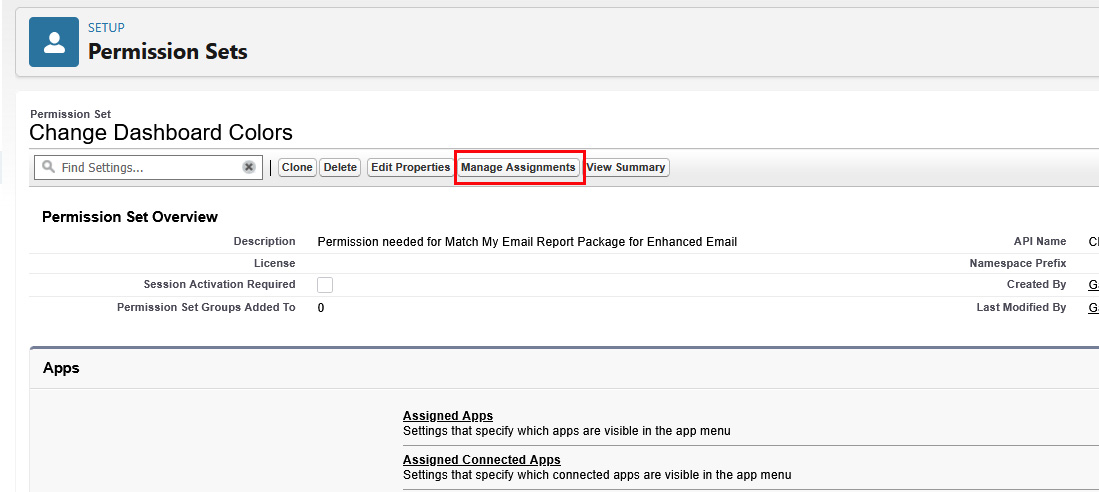Click the Permission Set Overview heading

[x=130, y=217]
